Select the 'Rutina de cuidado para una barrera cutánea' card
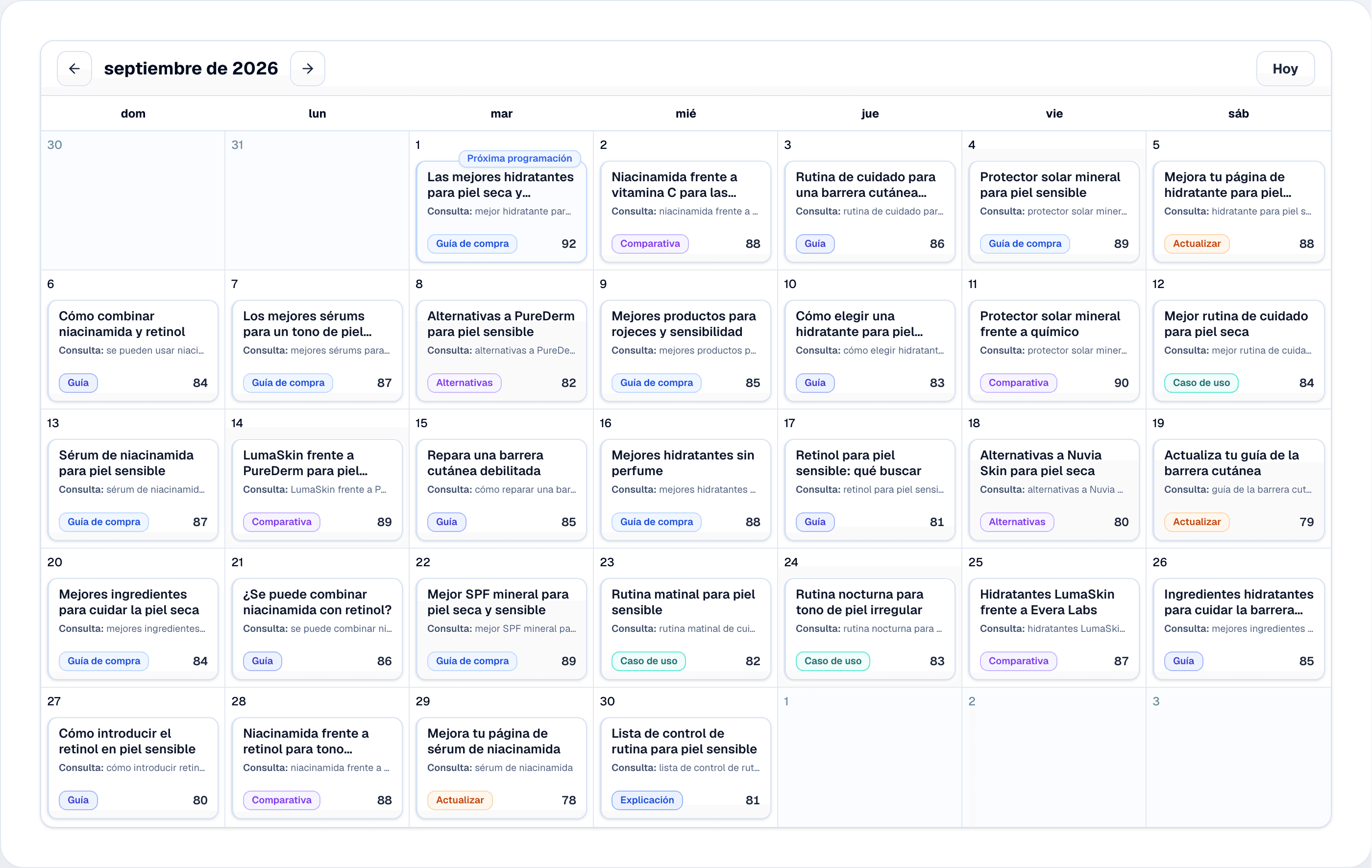This screenshot has height=868, width=1372. coord(869,211)
